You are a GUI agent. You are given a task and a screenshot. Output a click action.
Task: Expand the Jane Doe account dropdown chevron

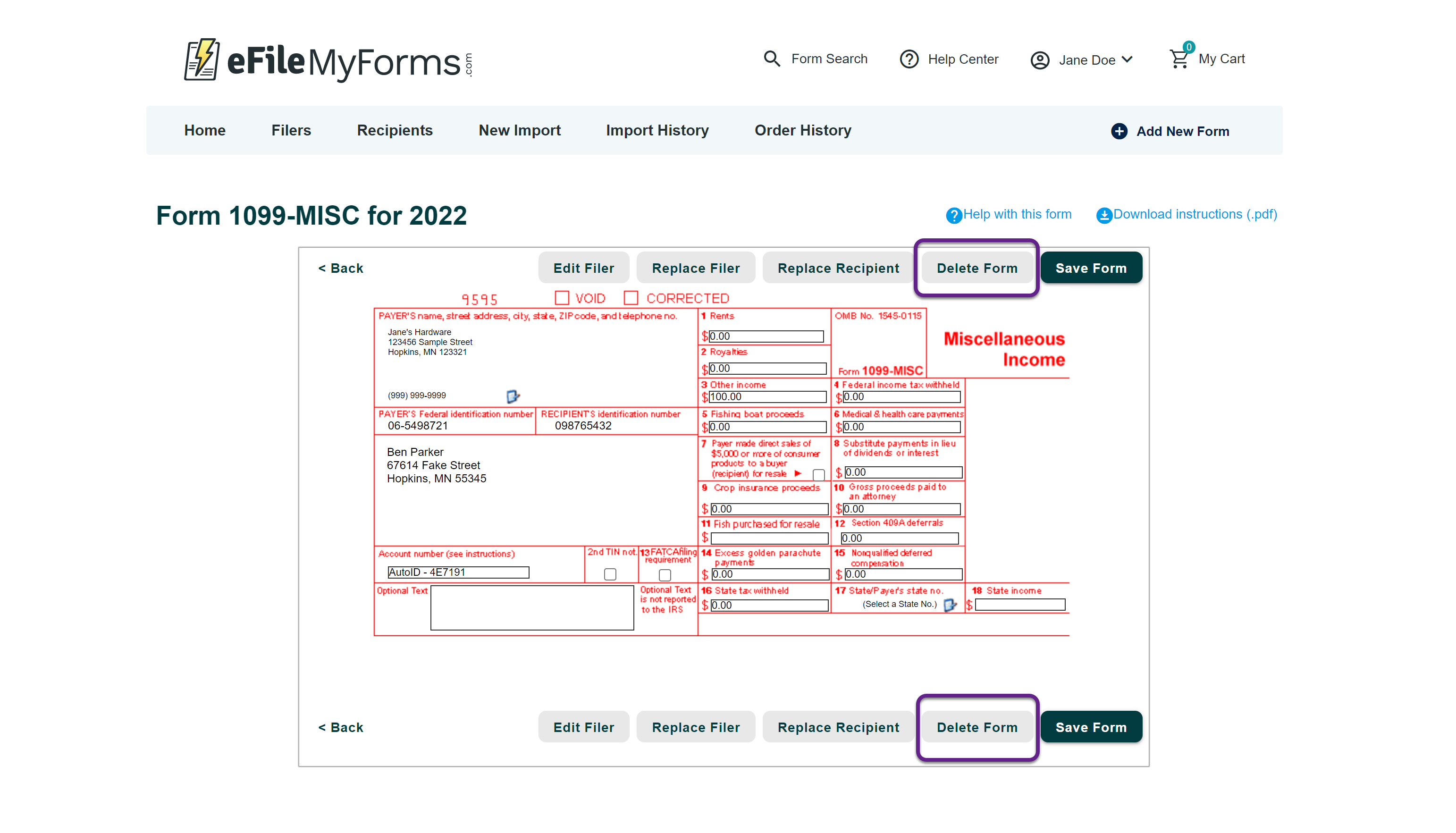click(1128, 59)
